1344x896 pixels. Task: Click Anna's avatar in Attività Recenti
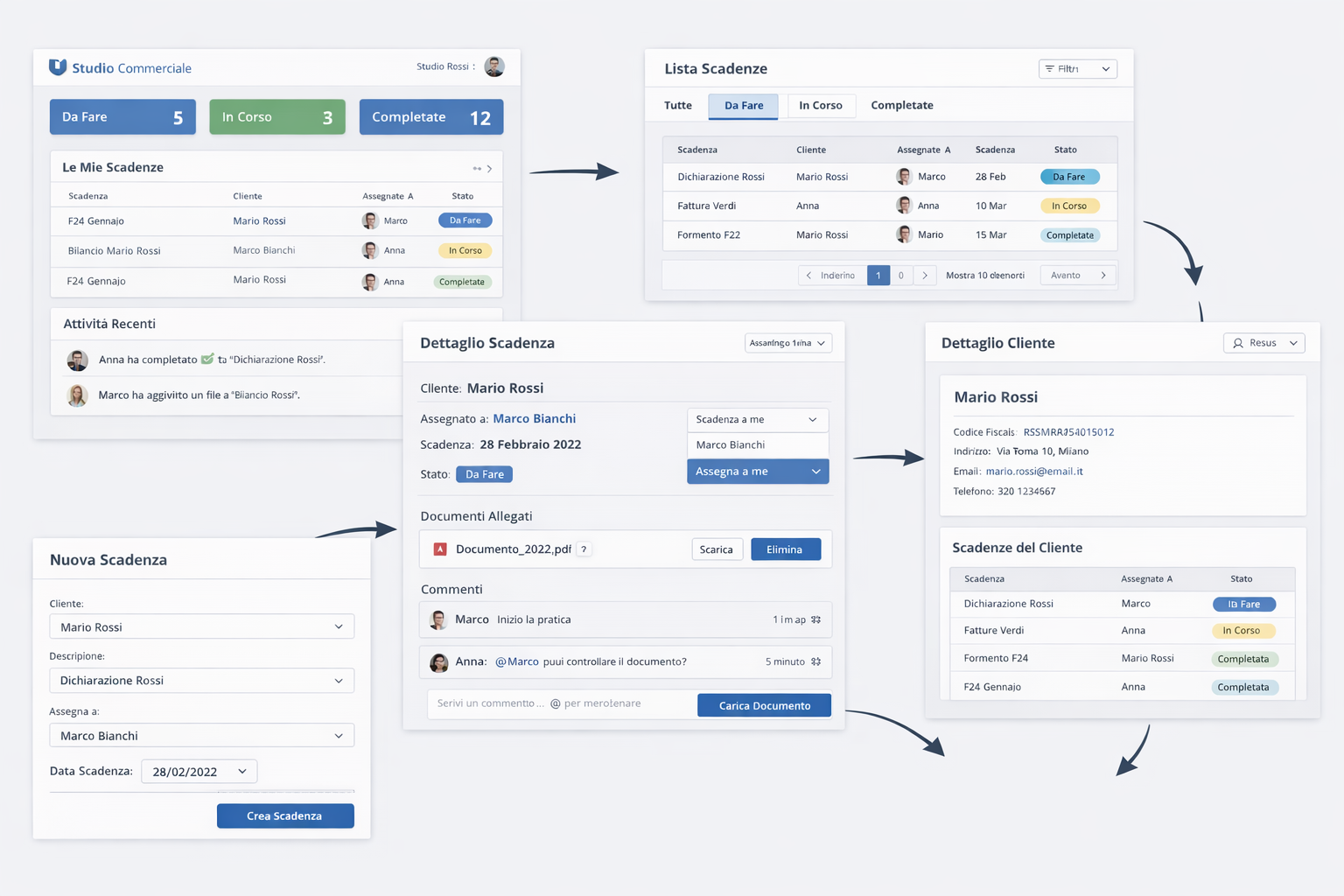point(78,360)
